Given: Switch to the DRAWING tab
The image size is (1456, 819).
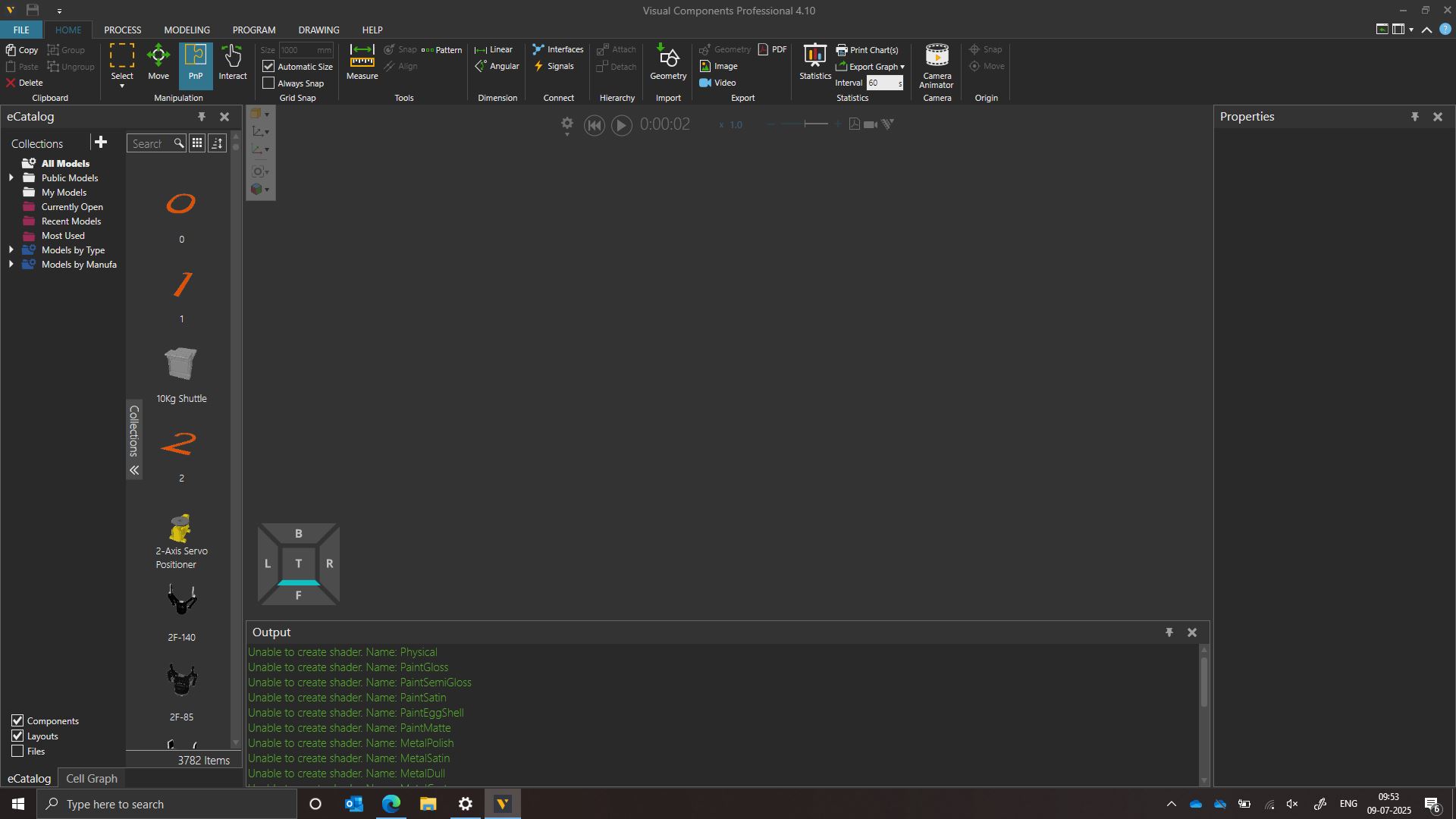Looking at the screenshot, I should 318,30.
